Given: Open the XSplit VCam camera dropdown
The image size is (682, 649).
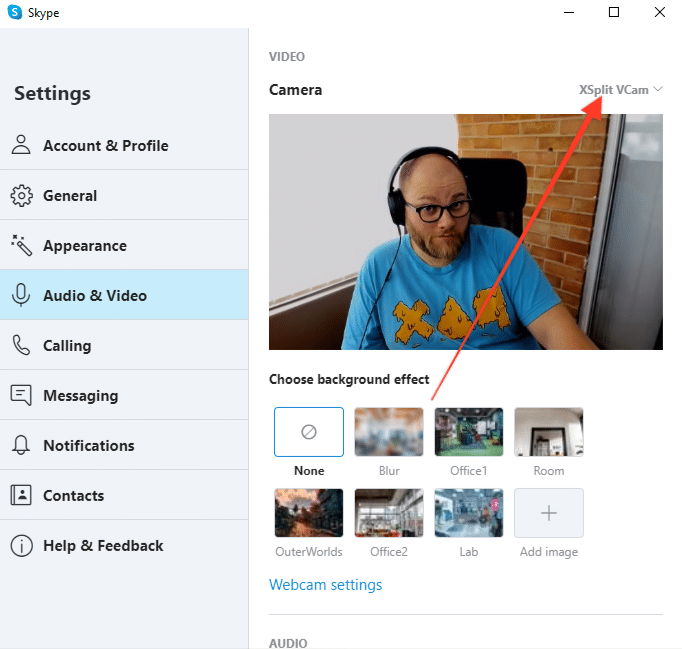Looking at the screenshot, I should tap(621, 90).
